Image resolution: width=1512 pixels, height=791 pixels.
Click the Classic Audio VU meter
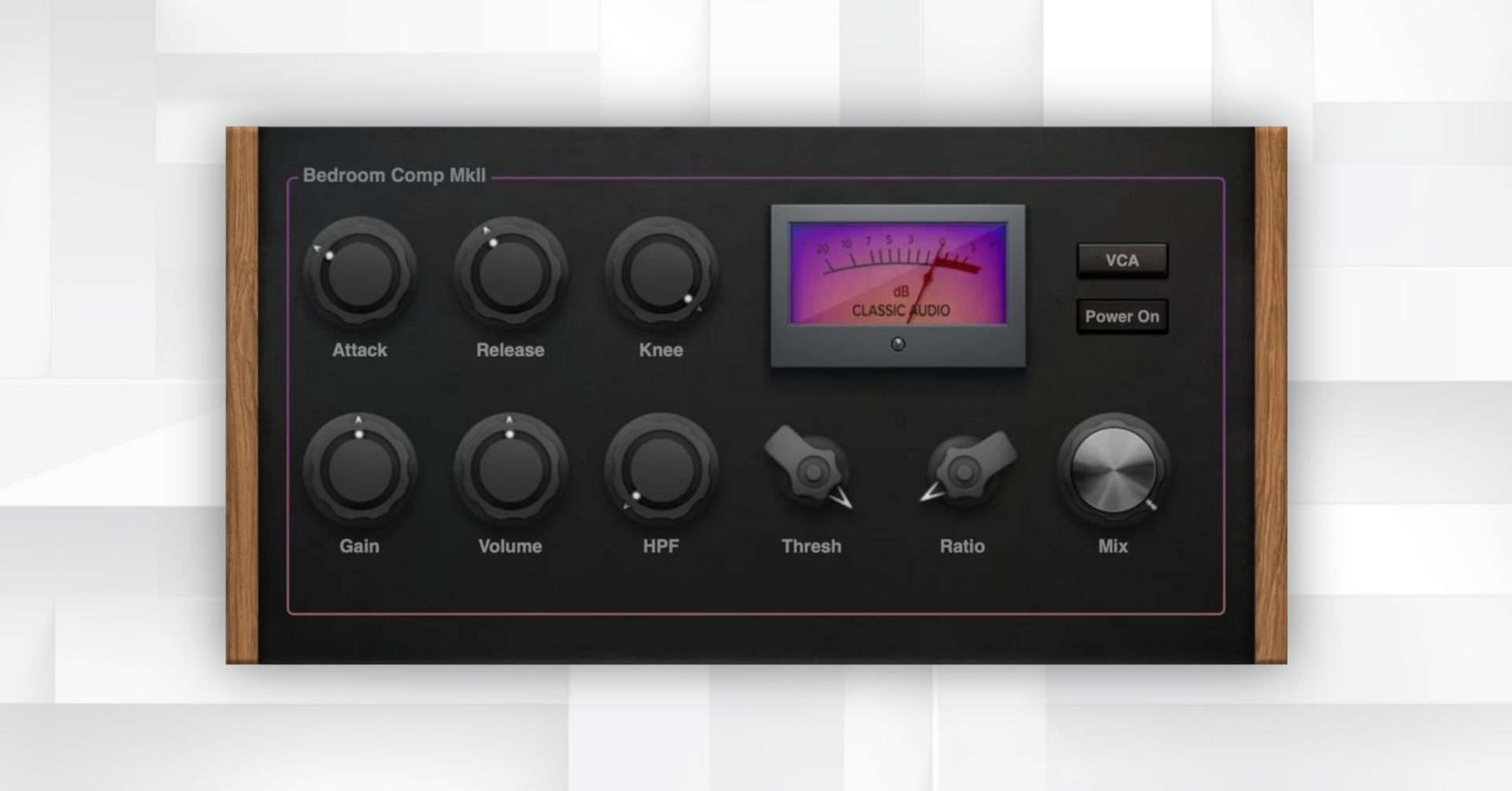tap(898, 286)
